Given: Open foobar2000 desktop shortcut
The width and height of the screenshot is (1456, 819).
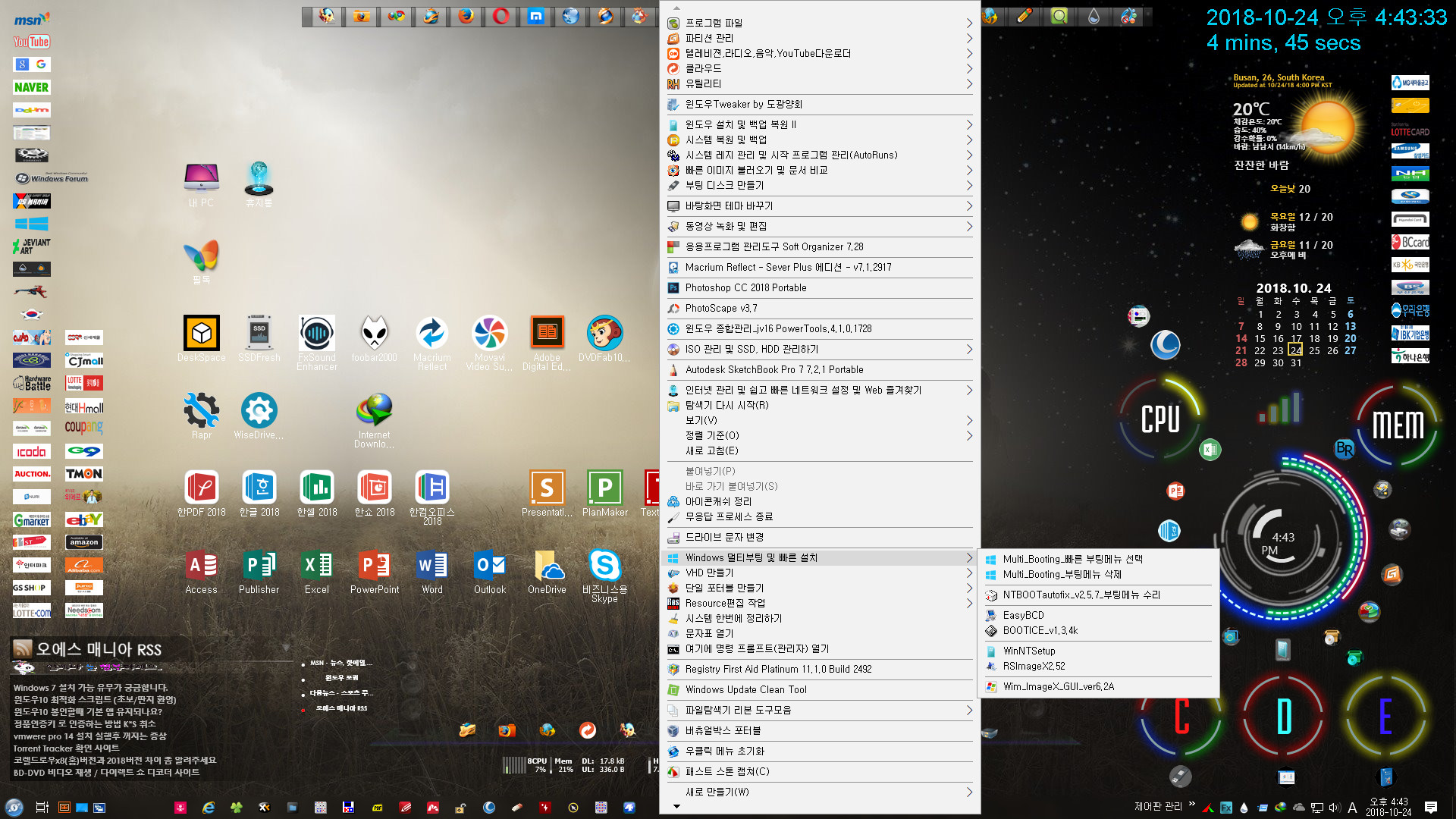Looking at the screenshot, I should click(x=375, y=339).
